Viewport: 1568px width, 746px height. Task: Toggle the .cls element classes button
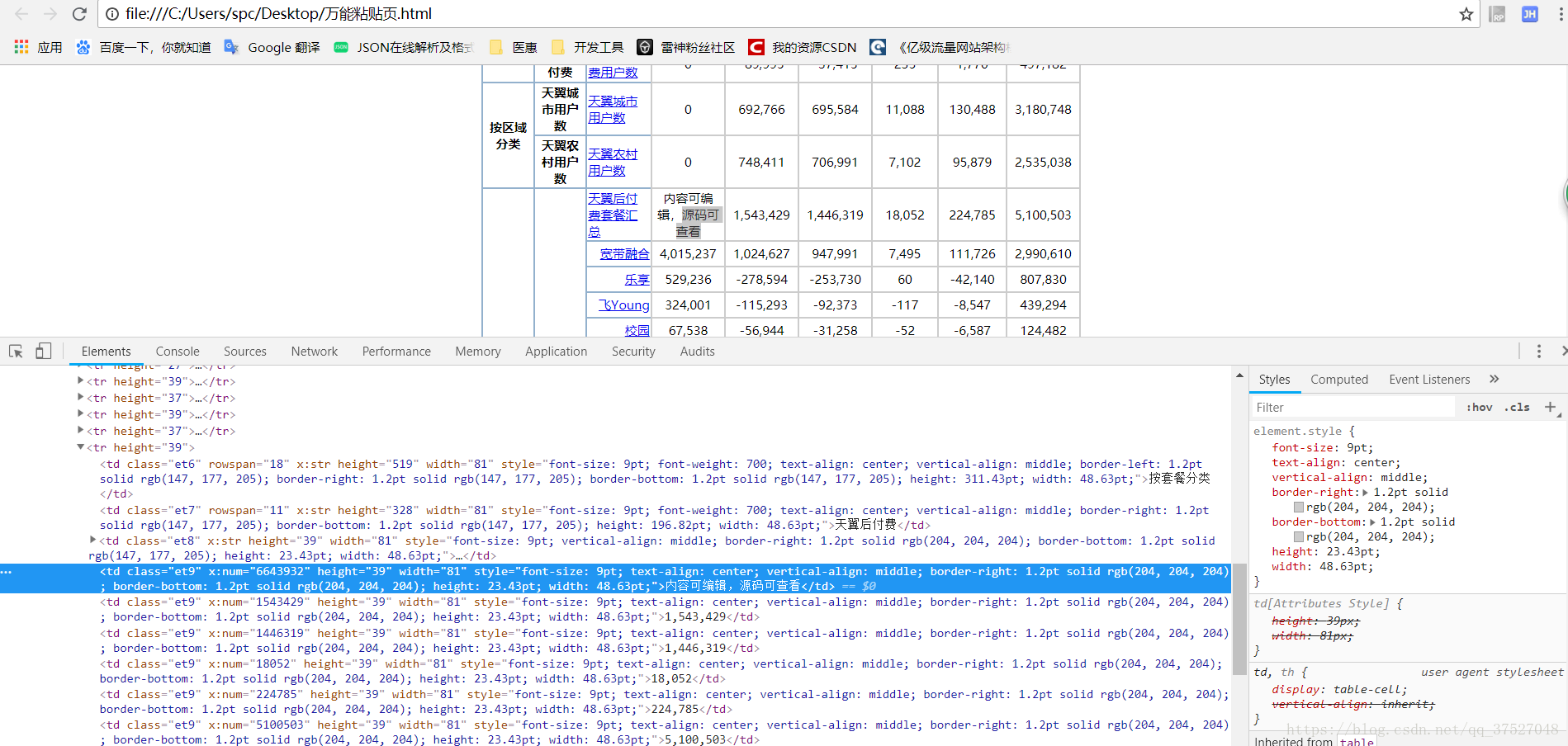coord(1517,408)
